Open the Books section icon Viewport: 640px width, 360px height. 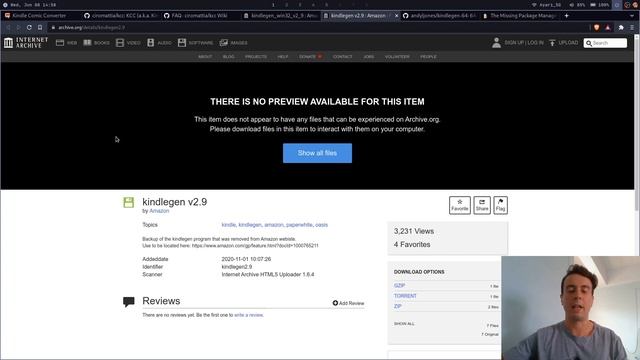tap(87, 42)
